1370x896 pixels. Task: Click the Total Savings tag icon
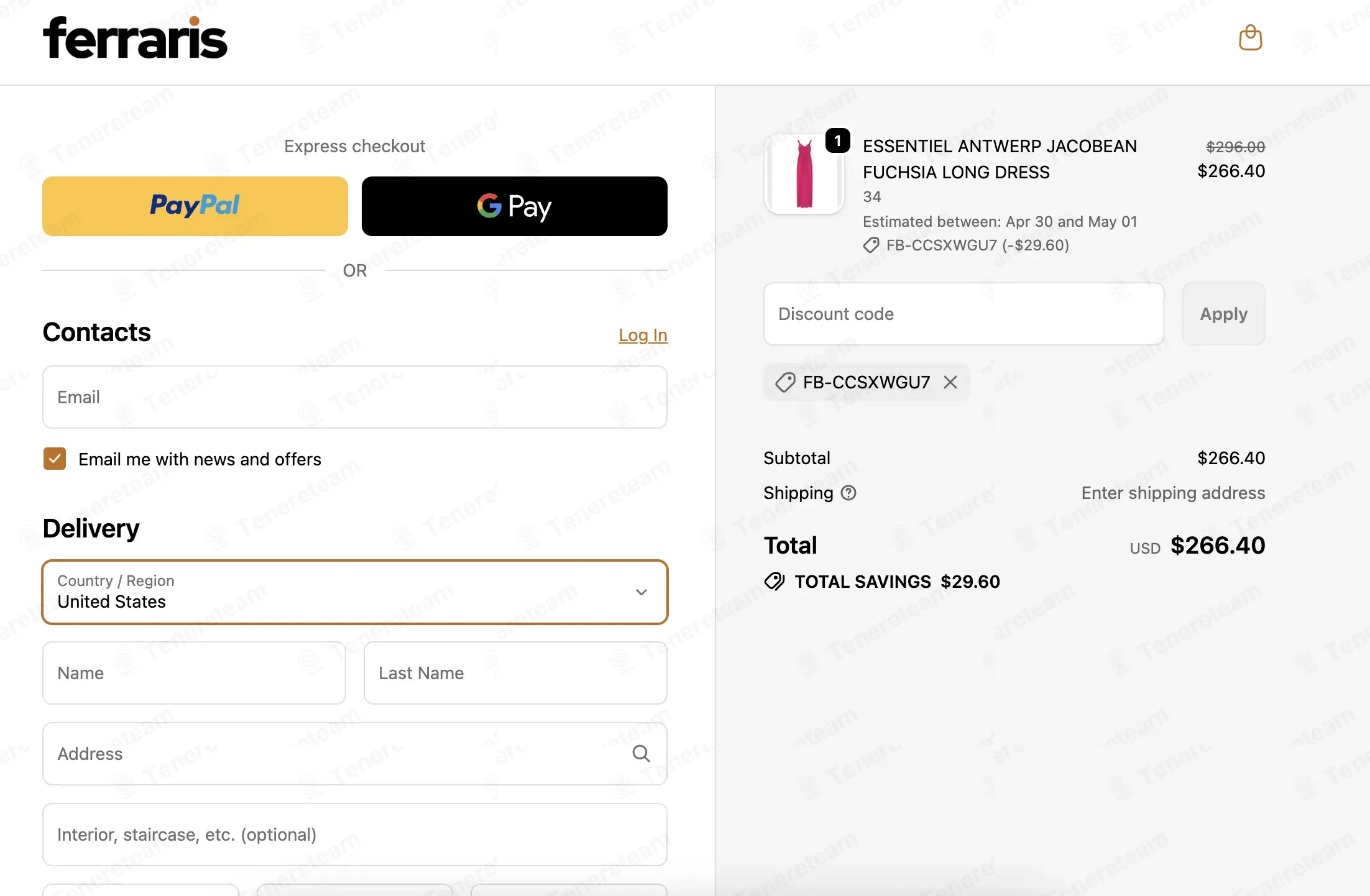(x=775, y=582)
